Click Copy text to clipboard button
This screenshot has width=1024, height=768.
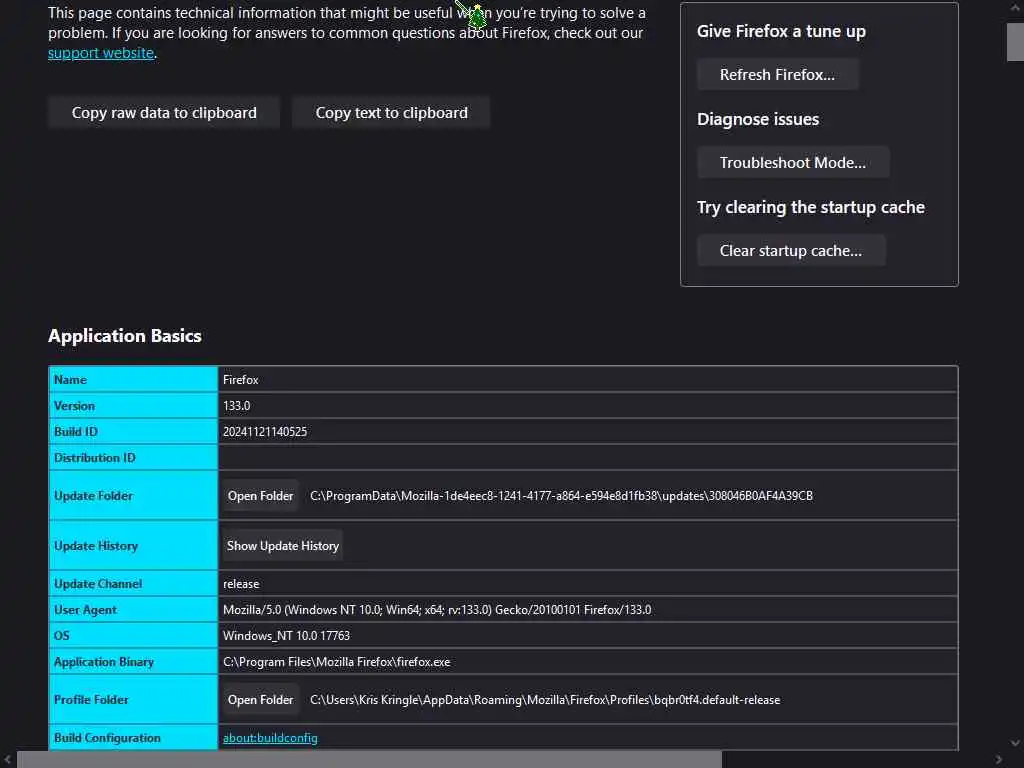point(391,112)
